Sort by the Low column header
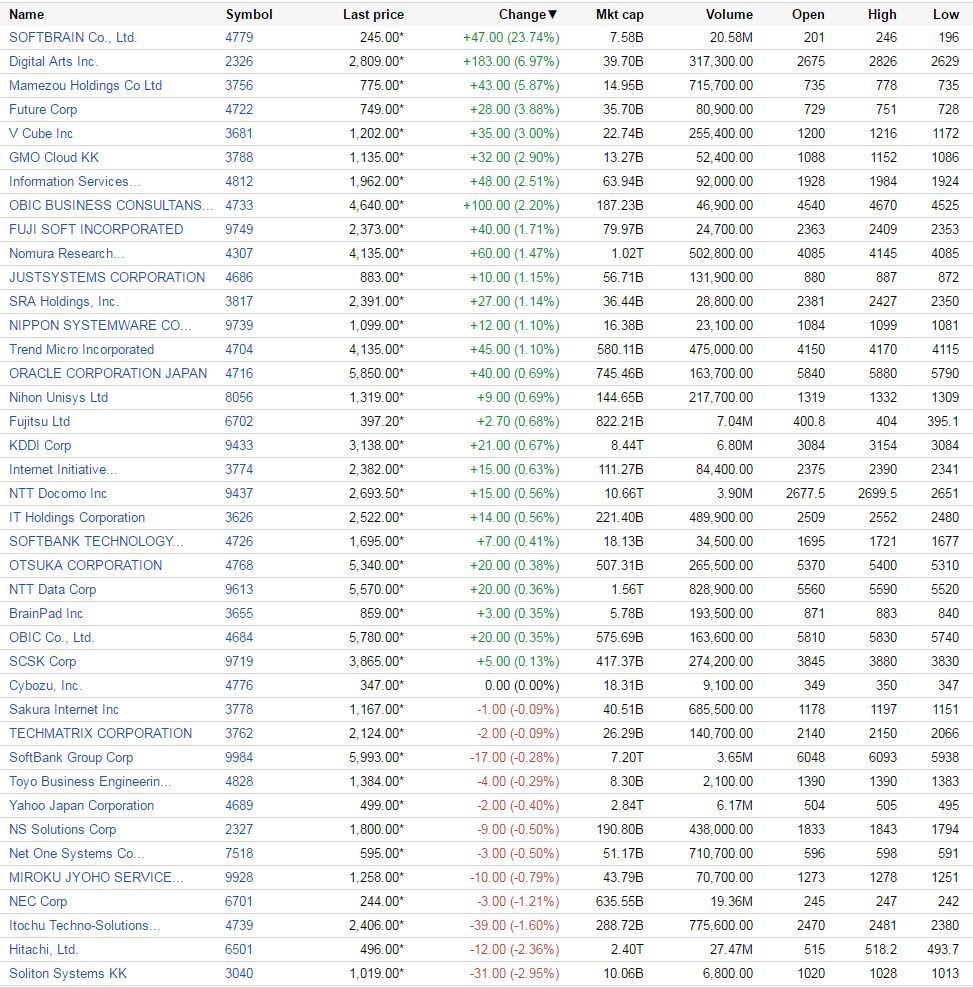 pyautogui.click(x=946, y=14)
